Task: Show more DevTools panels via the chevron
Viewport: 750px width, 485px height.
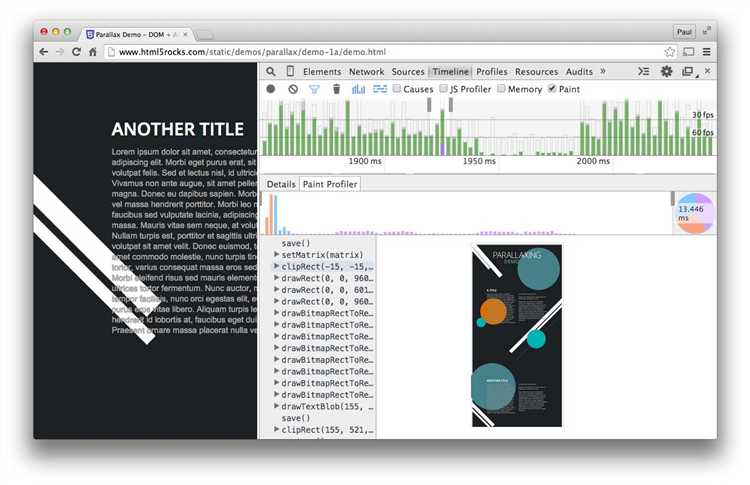Action: pos(602,72)
